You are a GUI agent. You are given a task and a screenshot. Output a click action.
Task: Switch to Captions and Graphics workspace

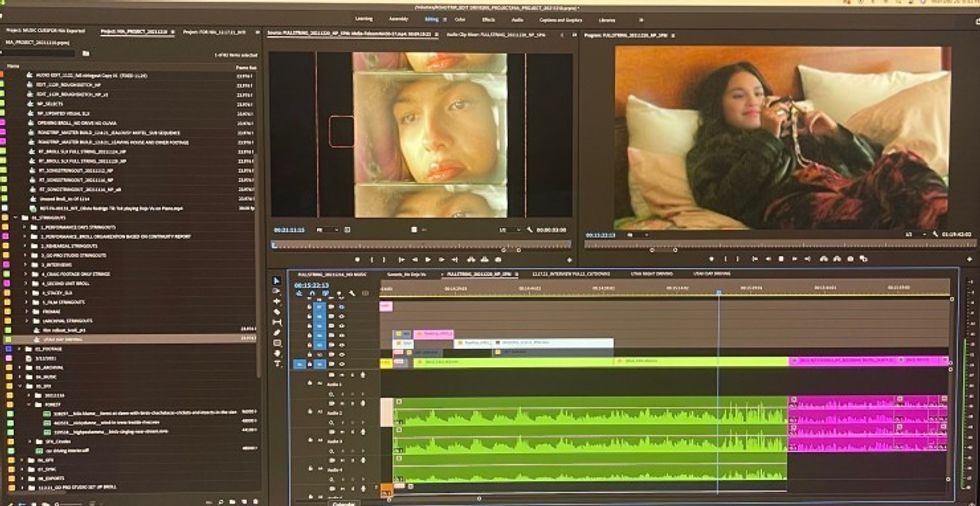click(560, 19)
